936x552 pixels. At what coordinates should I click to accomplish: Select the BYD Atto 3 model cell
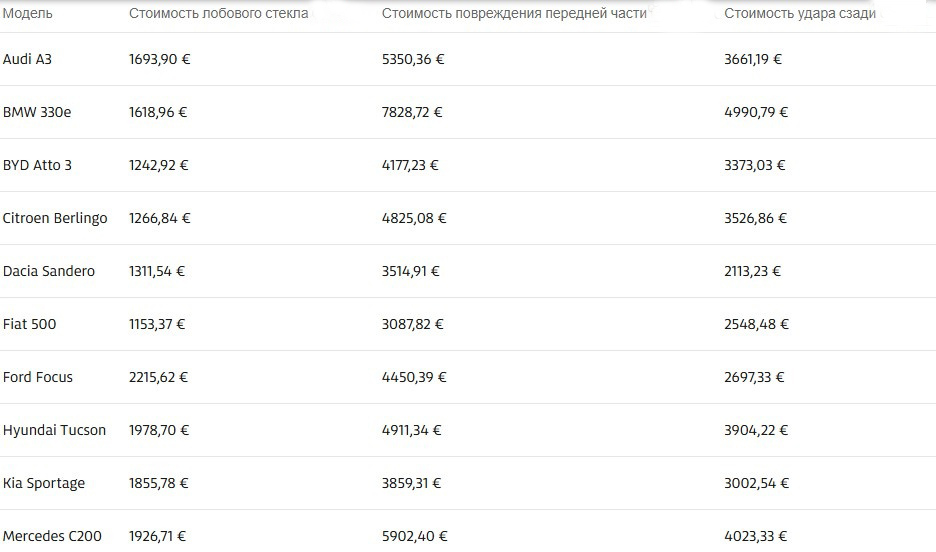(38, 165)
